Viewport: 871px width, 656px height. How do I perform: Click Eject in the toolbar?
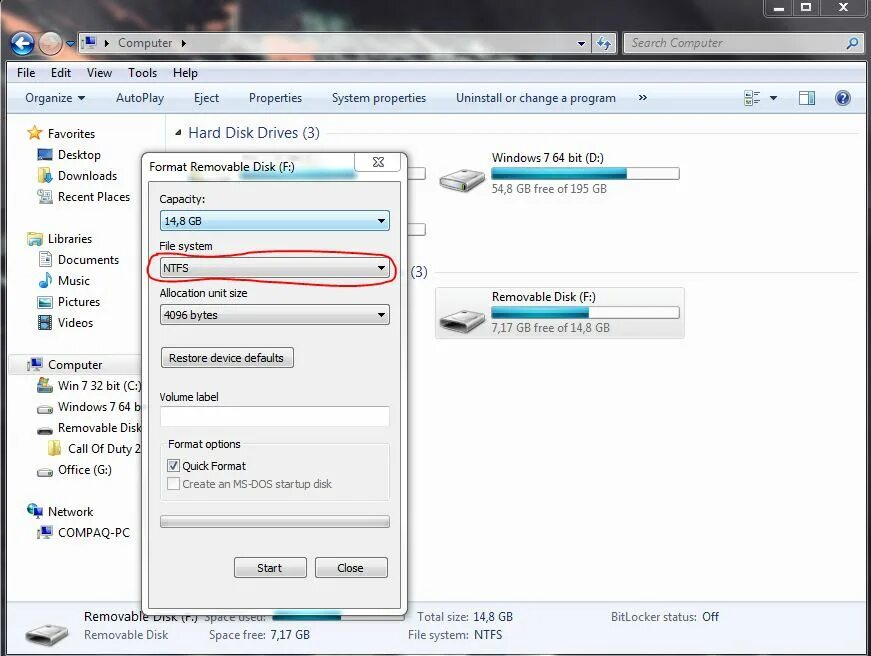206,98
